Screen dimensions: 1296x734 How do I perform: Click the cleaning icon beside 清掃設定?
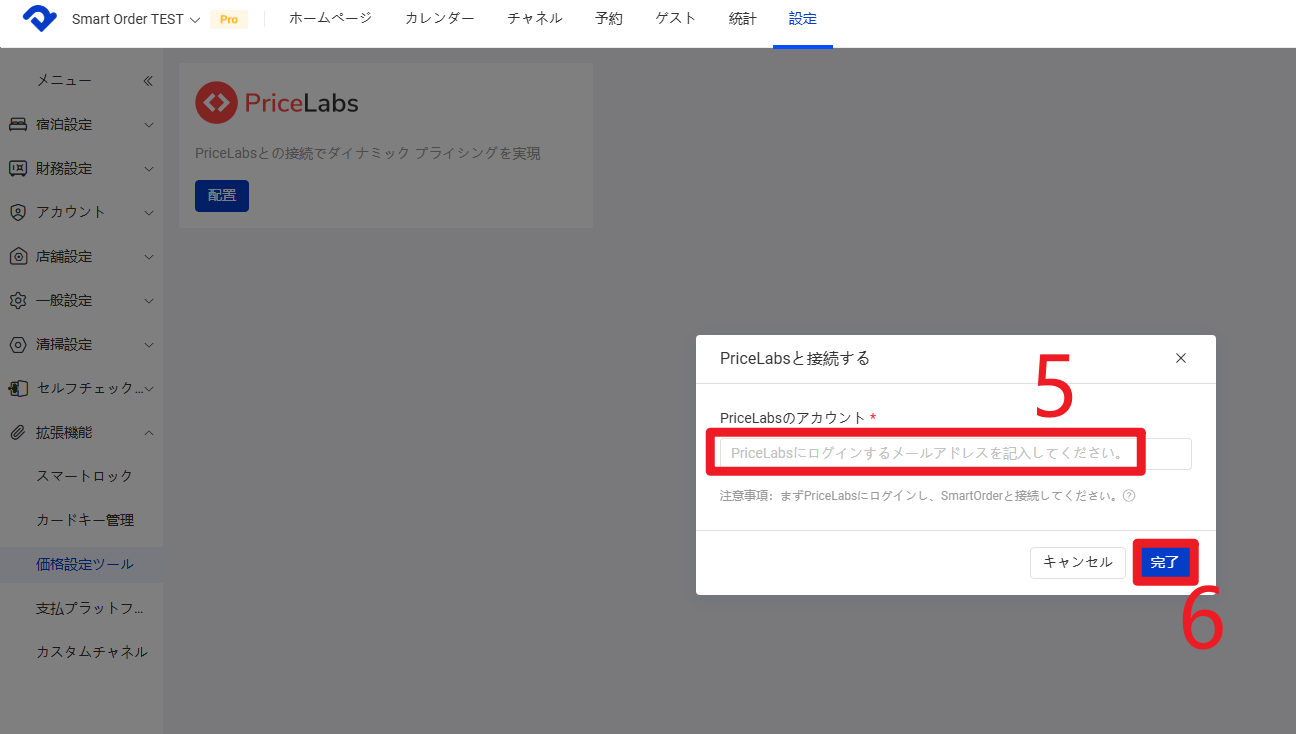pyautogui.click(x=18, y=345)
